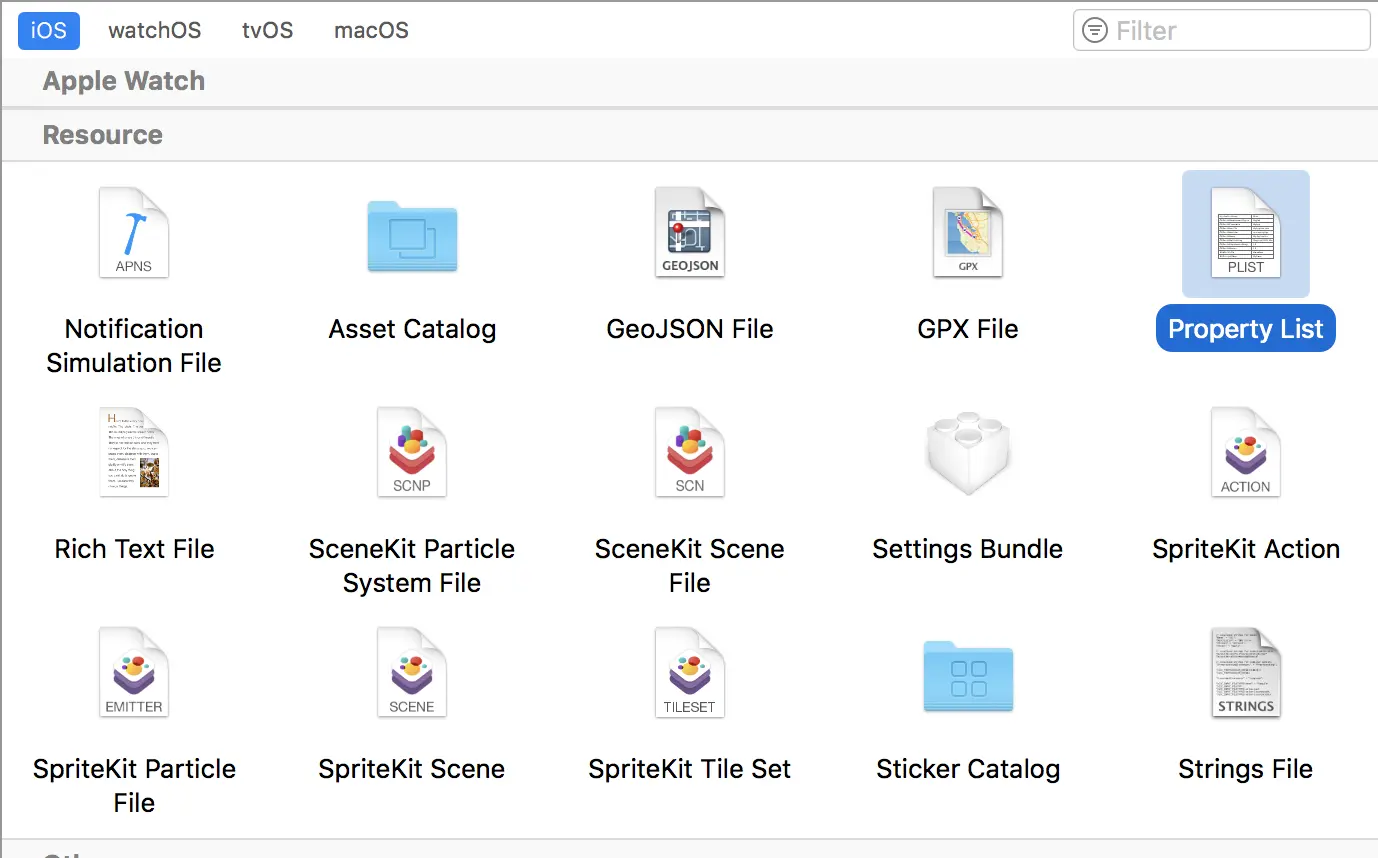Viewport: 1378px width, 858px height.
Task: Focus the Filter text field
Action: (1222, 30)
